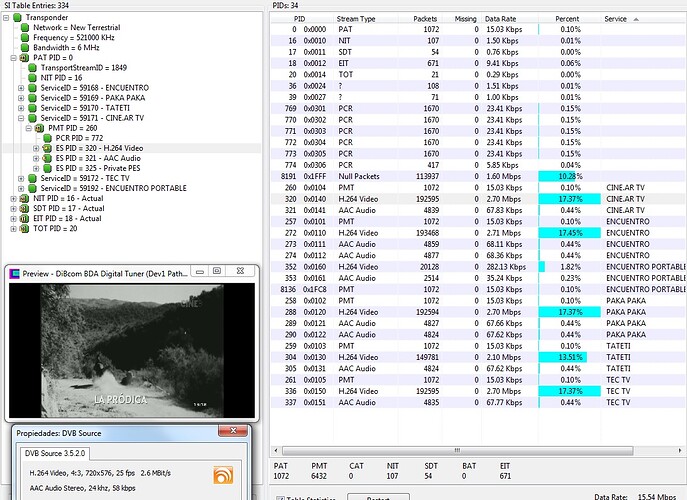Click the icon beside ES PID 320 H.264 Video
This screenshot has width=687, height=500.
[x=47, y=149]
